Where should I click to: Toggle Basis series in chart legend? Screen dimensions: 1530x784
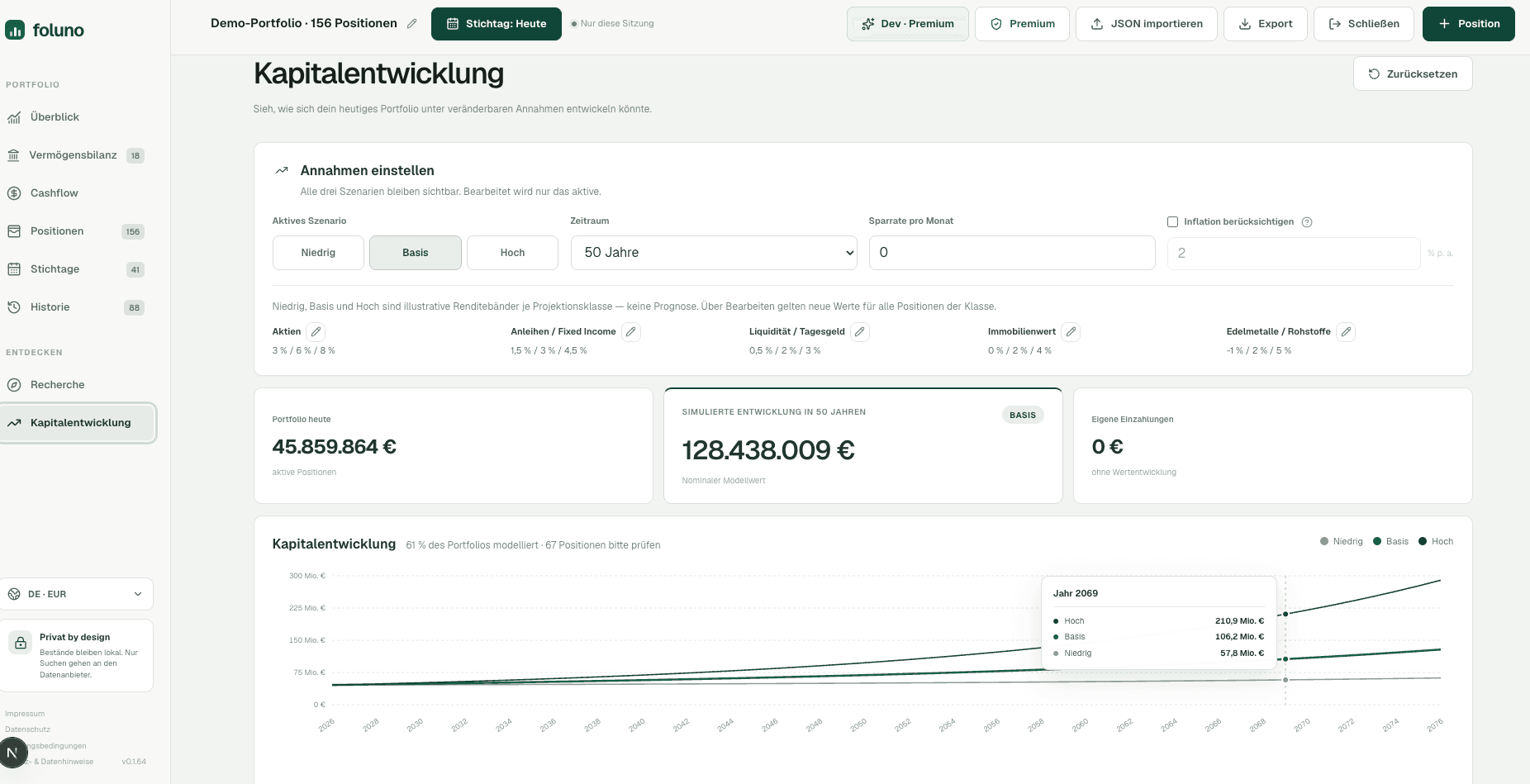tap(1390, 542)
